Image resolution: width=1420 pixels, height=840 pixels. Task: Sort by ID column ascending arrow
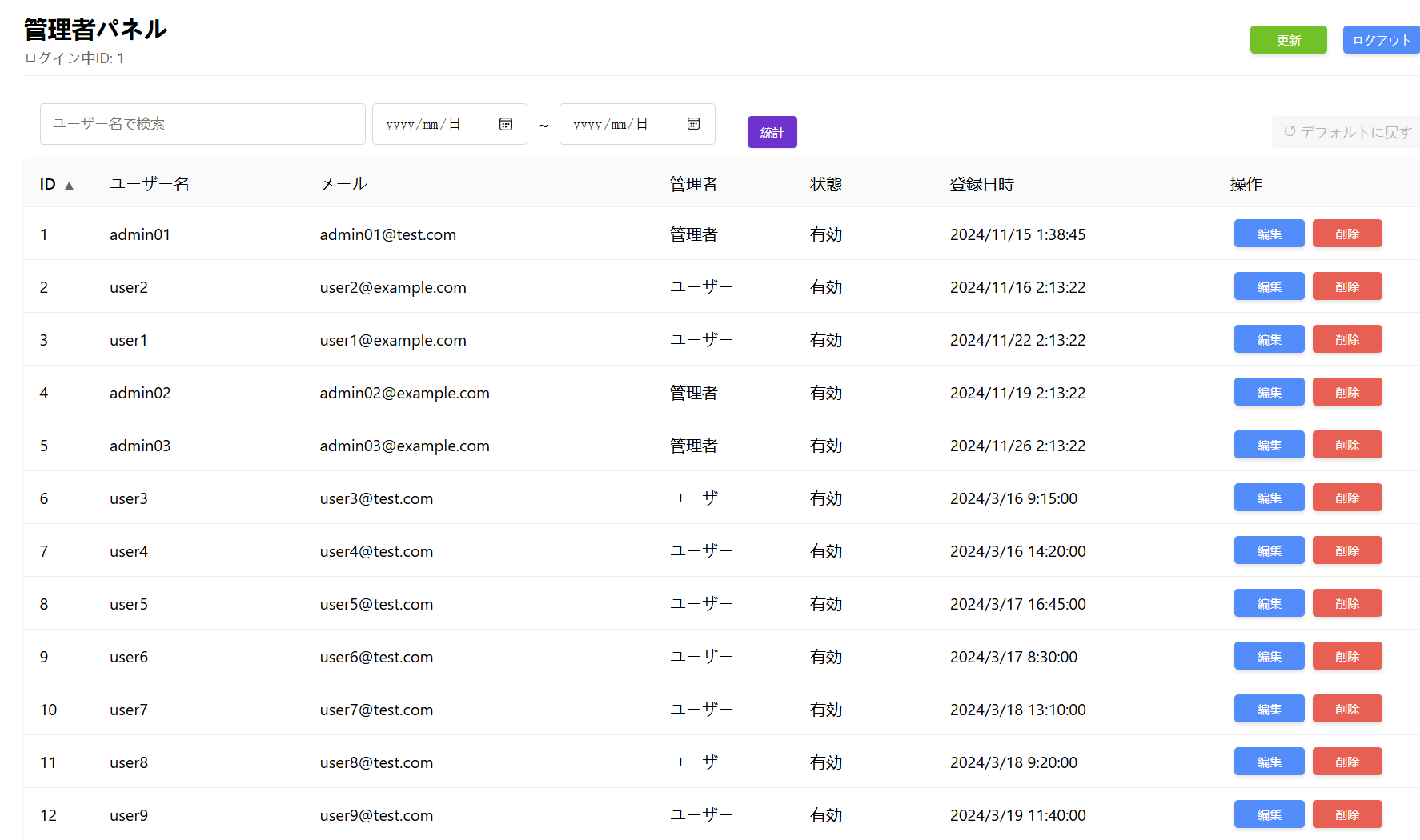(69, 186)
